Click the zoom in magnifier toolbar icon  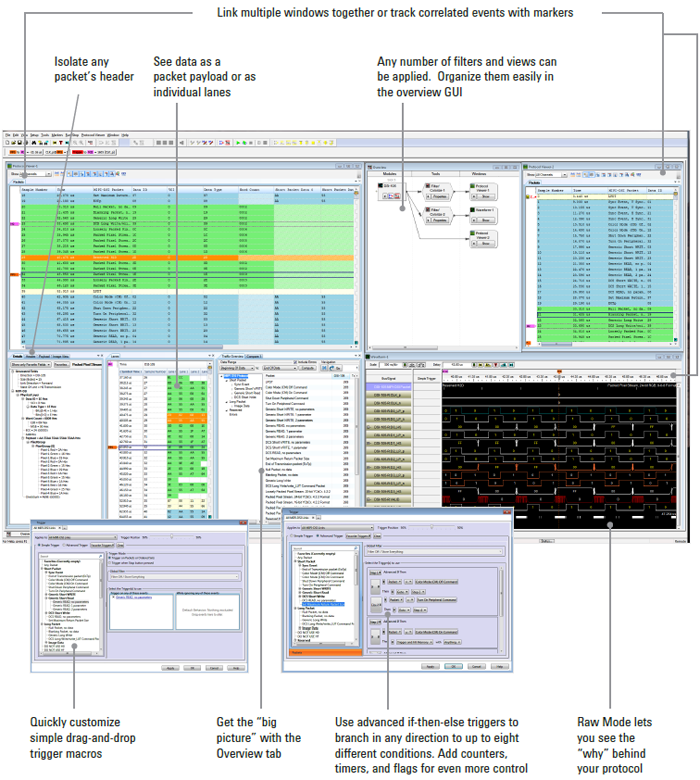pos(75,143)
